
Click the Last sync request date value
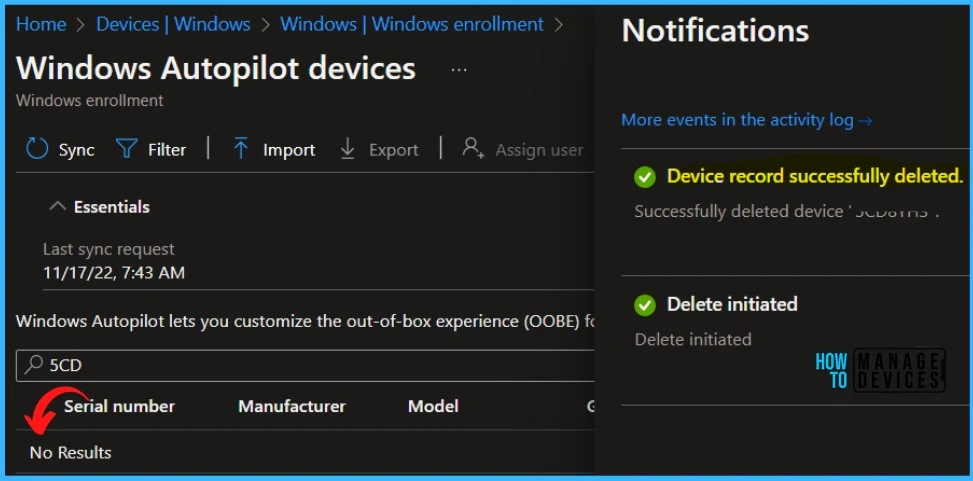click(x=114, y=272)
